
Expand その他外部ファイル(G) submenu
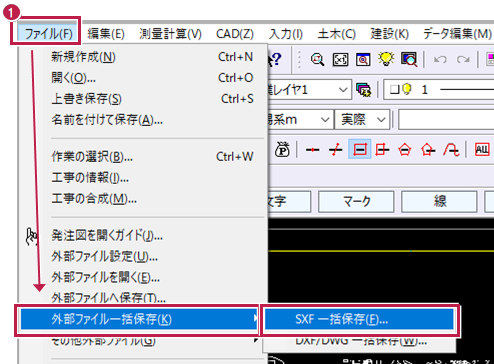click(139, 341)
